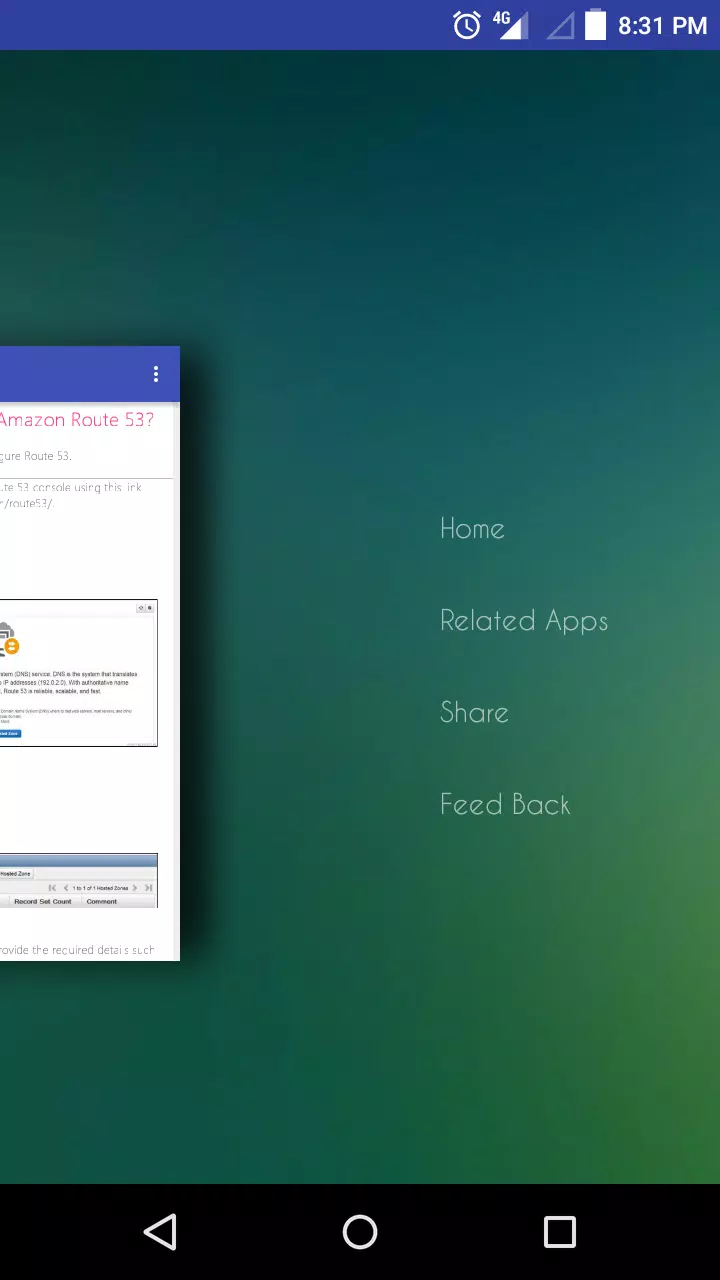
Task: Select the Share menu entry
Action: [x=474, y=712]
